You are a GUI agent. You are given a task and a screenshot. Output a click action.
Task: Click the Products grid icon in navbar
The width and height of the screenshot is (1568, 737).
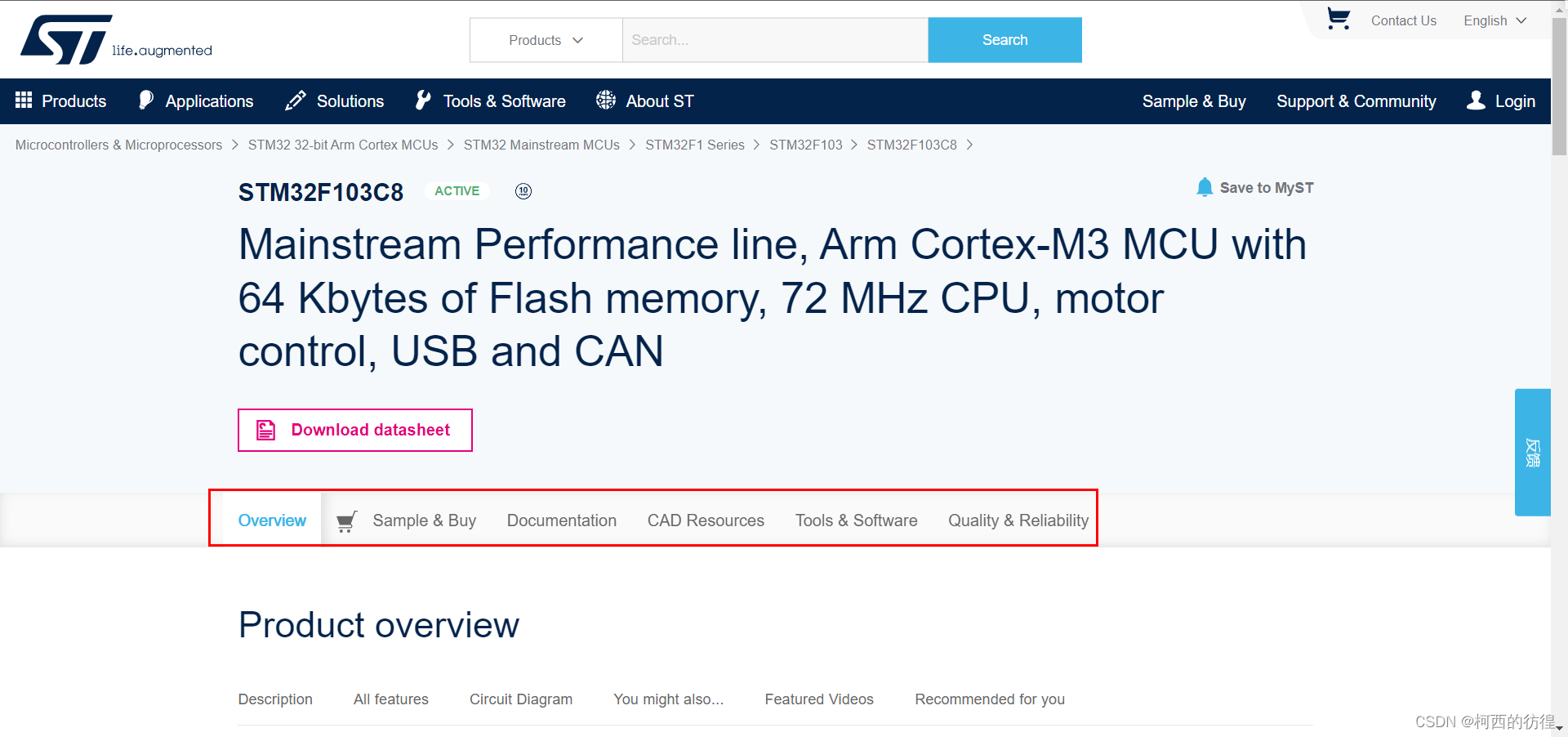tap(24, 100)
